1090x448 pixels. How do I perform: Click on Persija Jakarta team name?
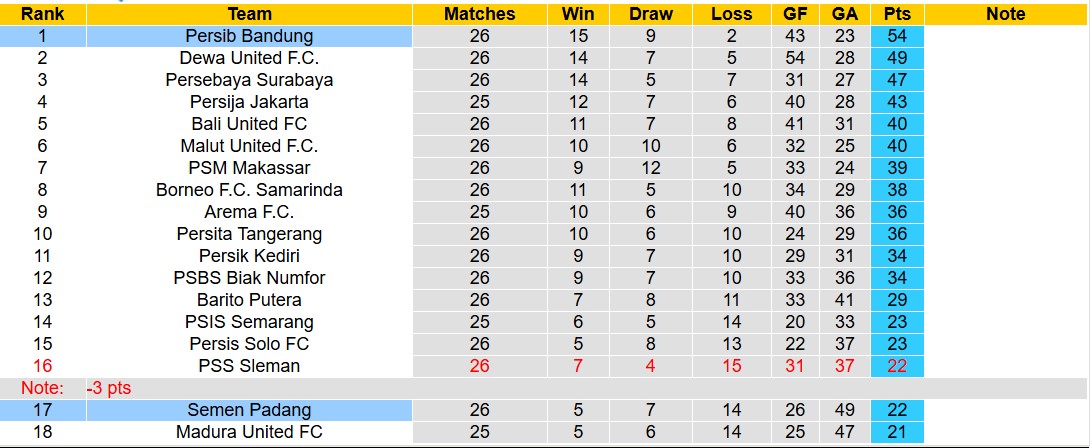(249, 102)
